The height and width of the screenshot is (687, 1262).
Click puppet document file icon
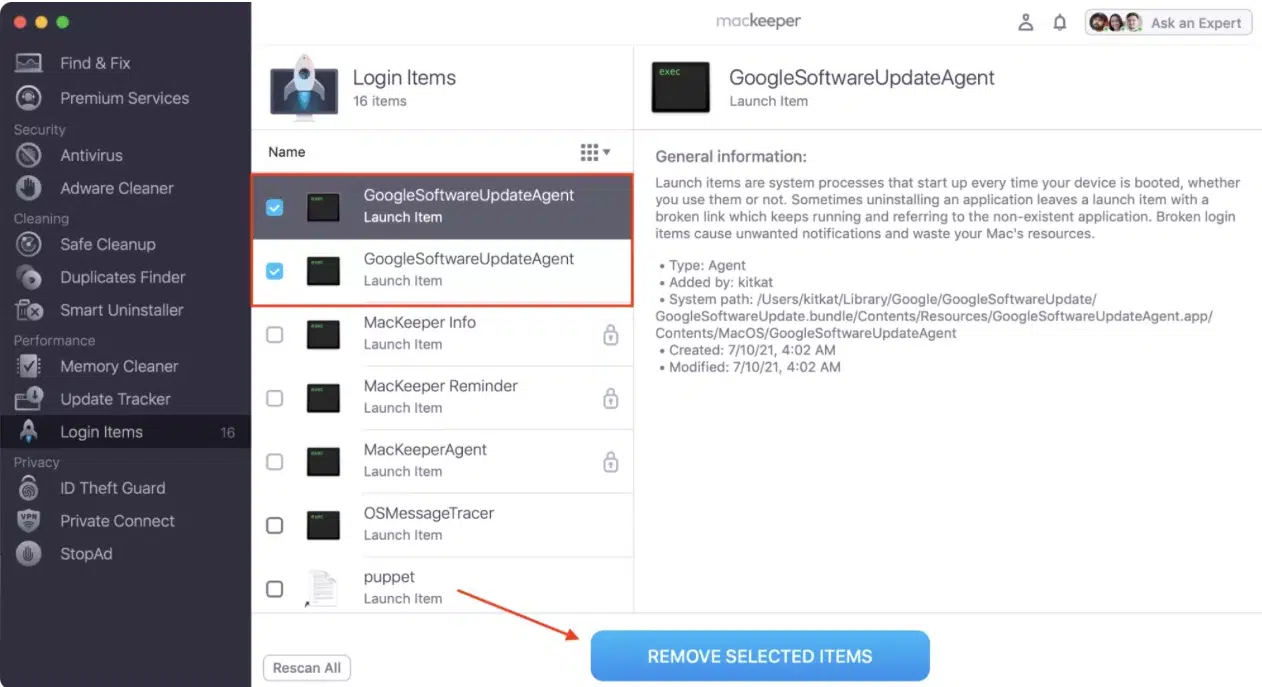321,588
